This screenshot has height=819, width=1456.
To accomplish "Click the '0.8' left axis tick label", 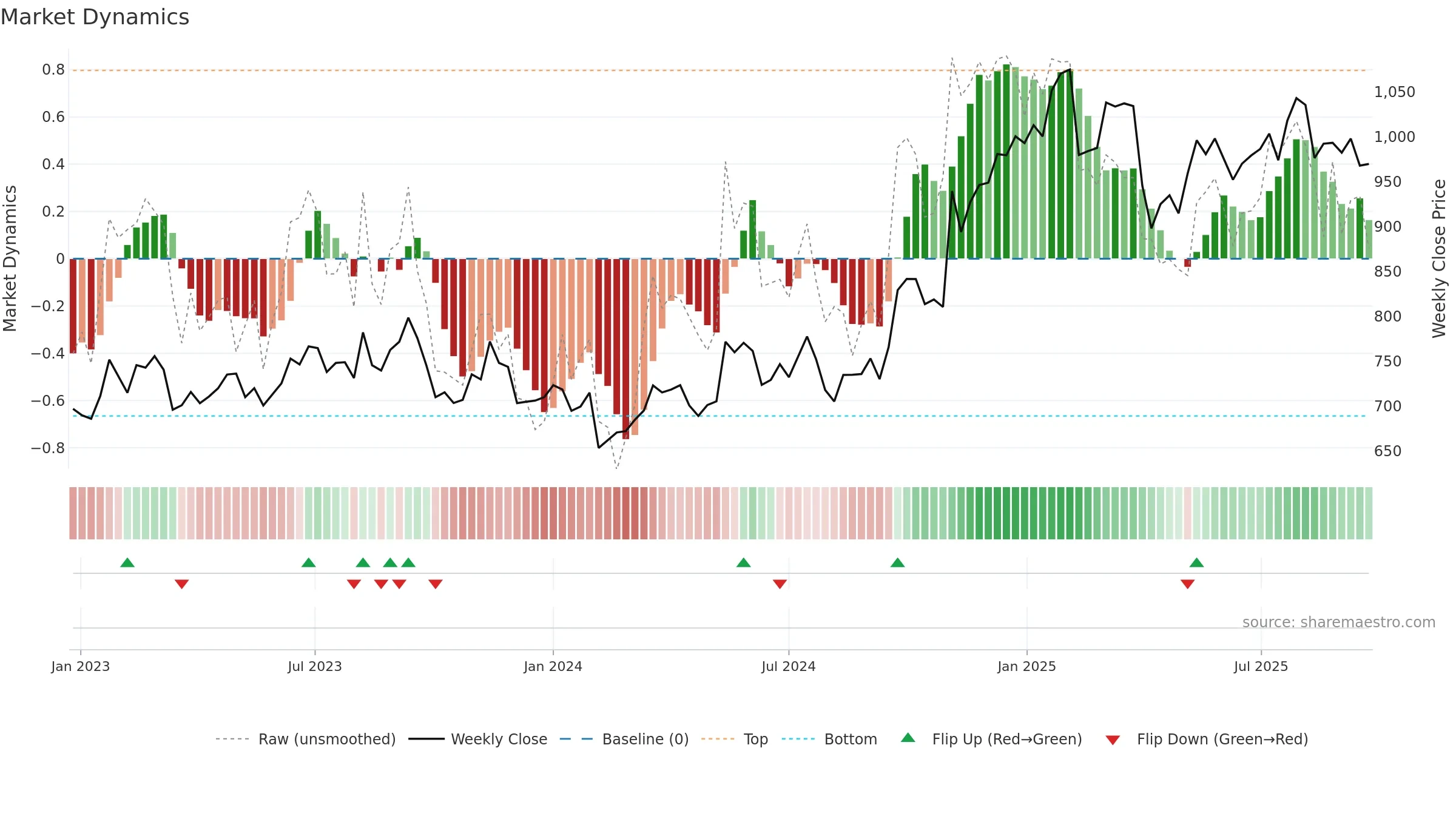I will click(x=53, y=70).
